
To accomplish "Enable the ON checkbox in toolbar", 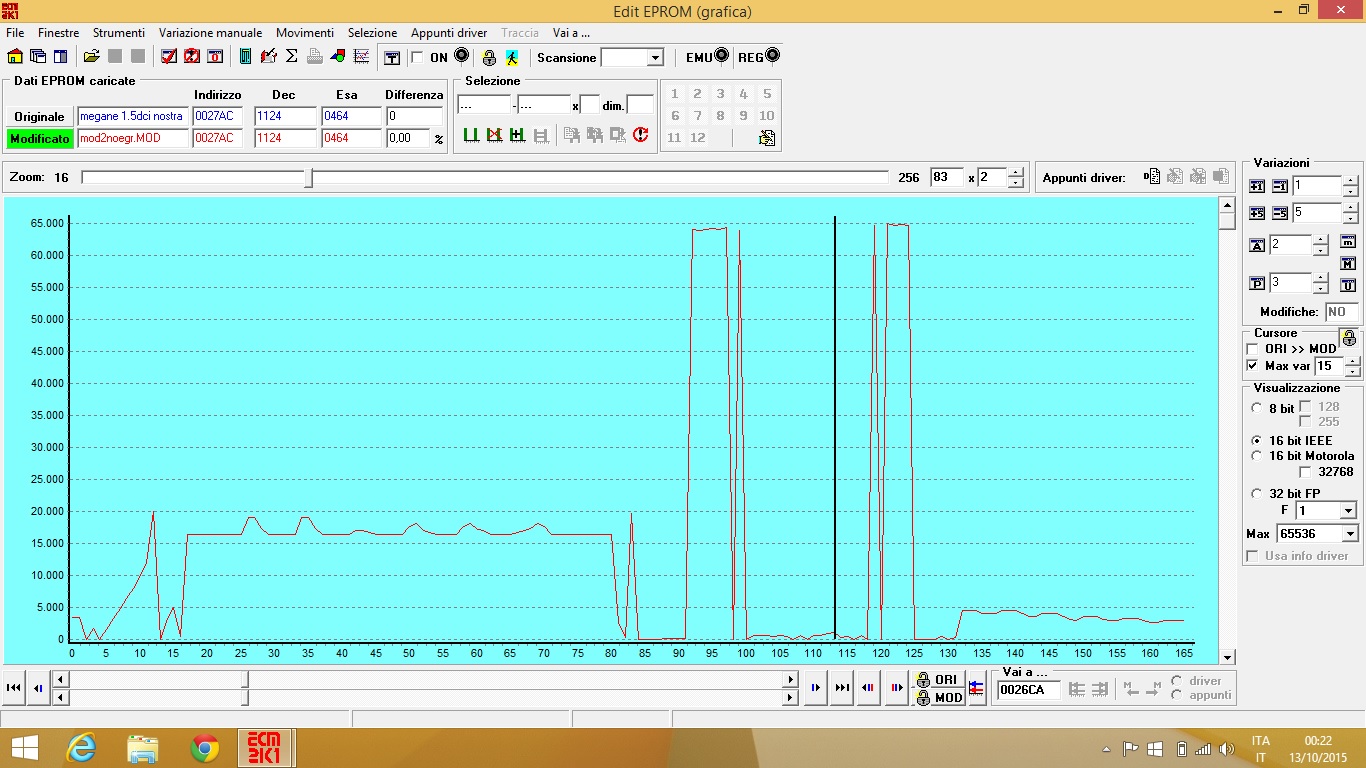I will [x=417, y=58].
